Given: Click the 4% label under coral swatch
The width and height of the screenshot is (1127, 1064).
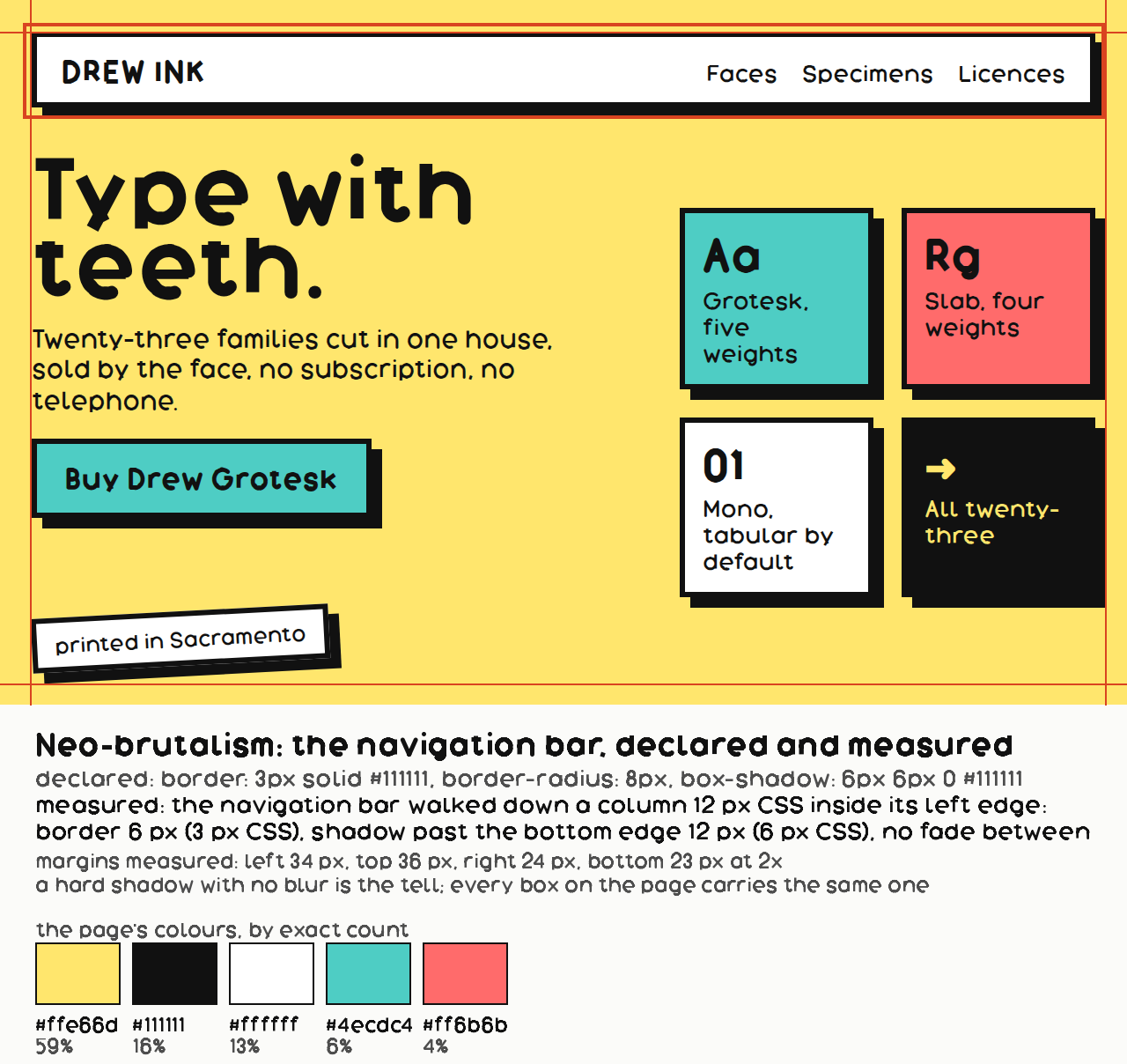Looking at the screenshot, I should [x=435, y=1046].
